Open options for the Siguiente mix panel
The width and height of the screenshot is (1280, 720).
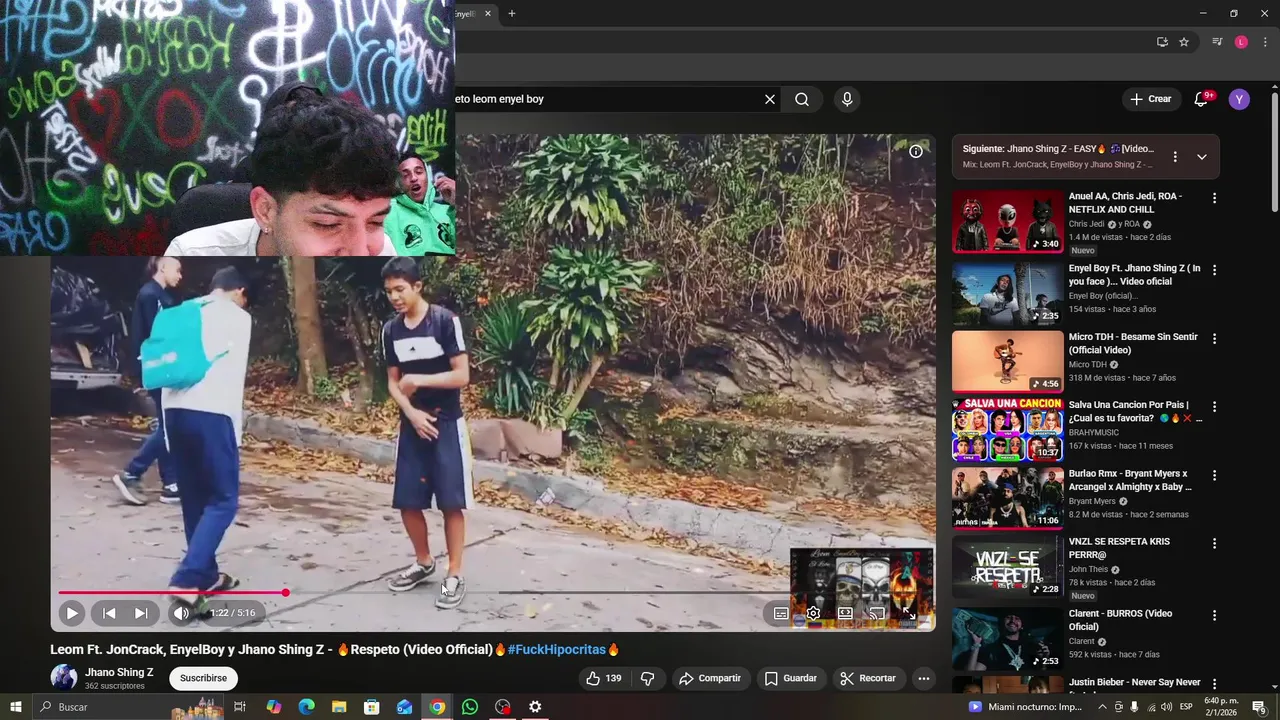(1175, 156)
